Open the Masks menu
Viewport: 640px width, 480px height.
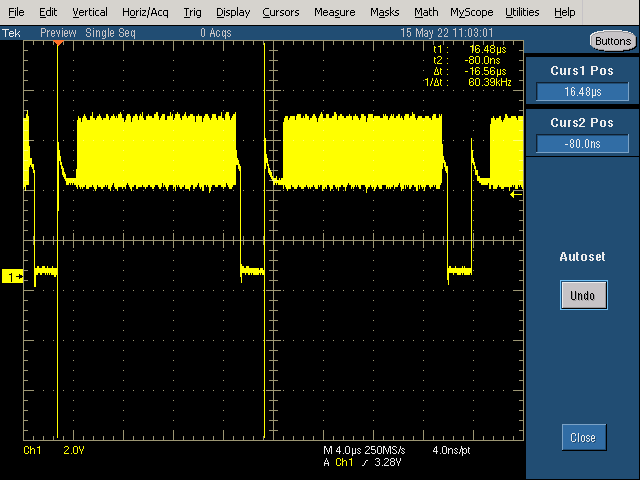point(384,12)
